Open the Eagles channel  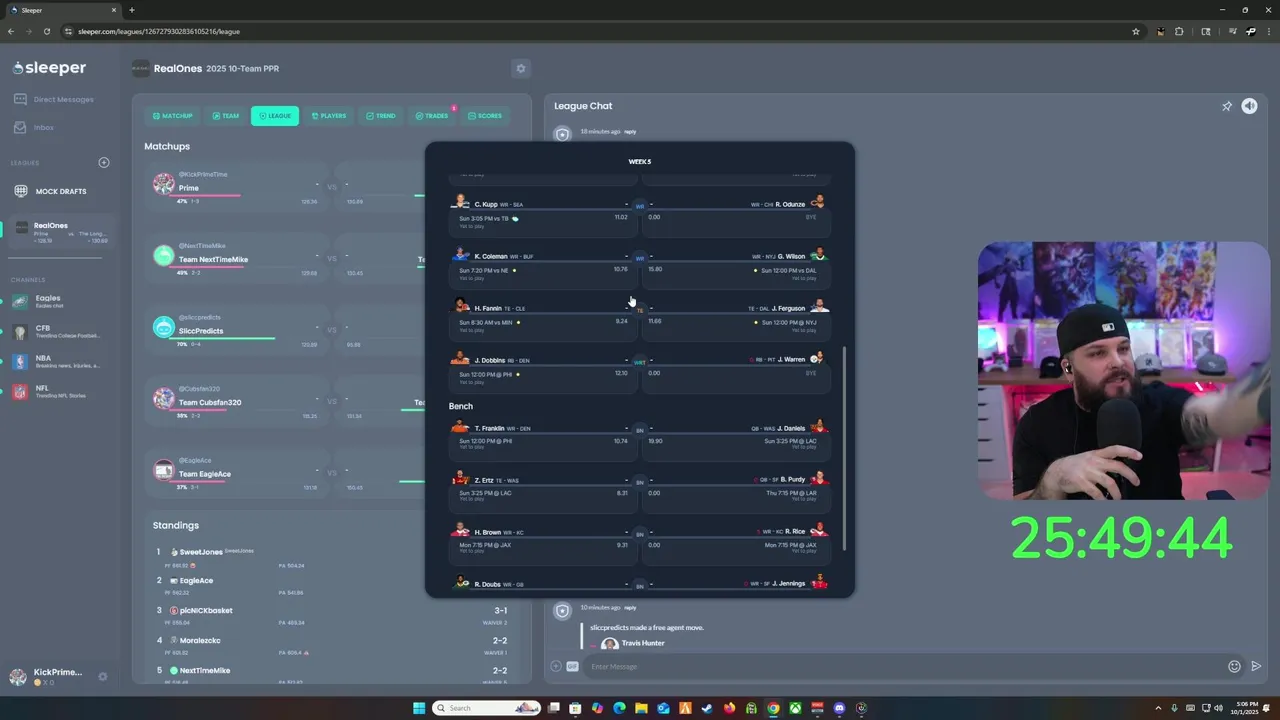tap(55, 301)
